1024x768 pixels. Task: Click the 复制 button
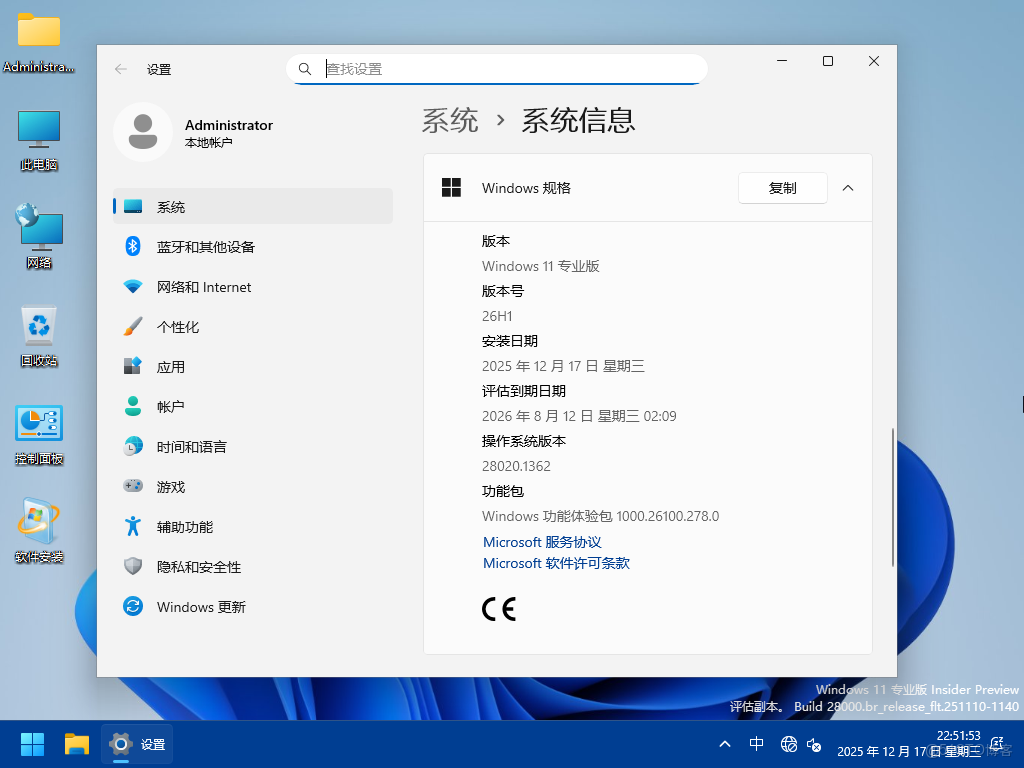[783, 188]
